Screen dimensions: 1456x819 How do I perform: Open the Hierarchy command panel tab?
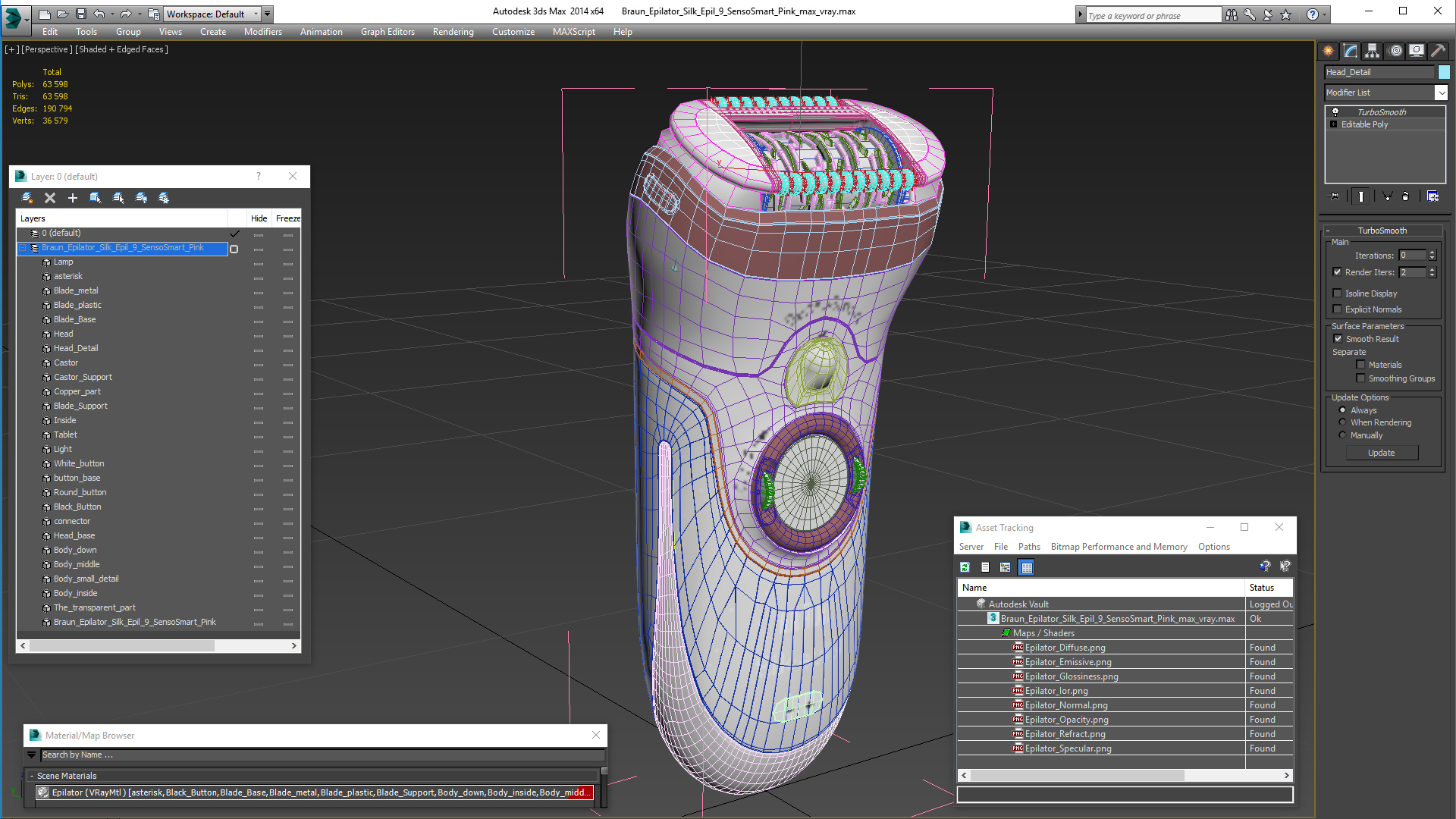coord(1373,51)
